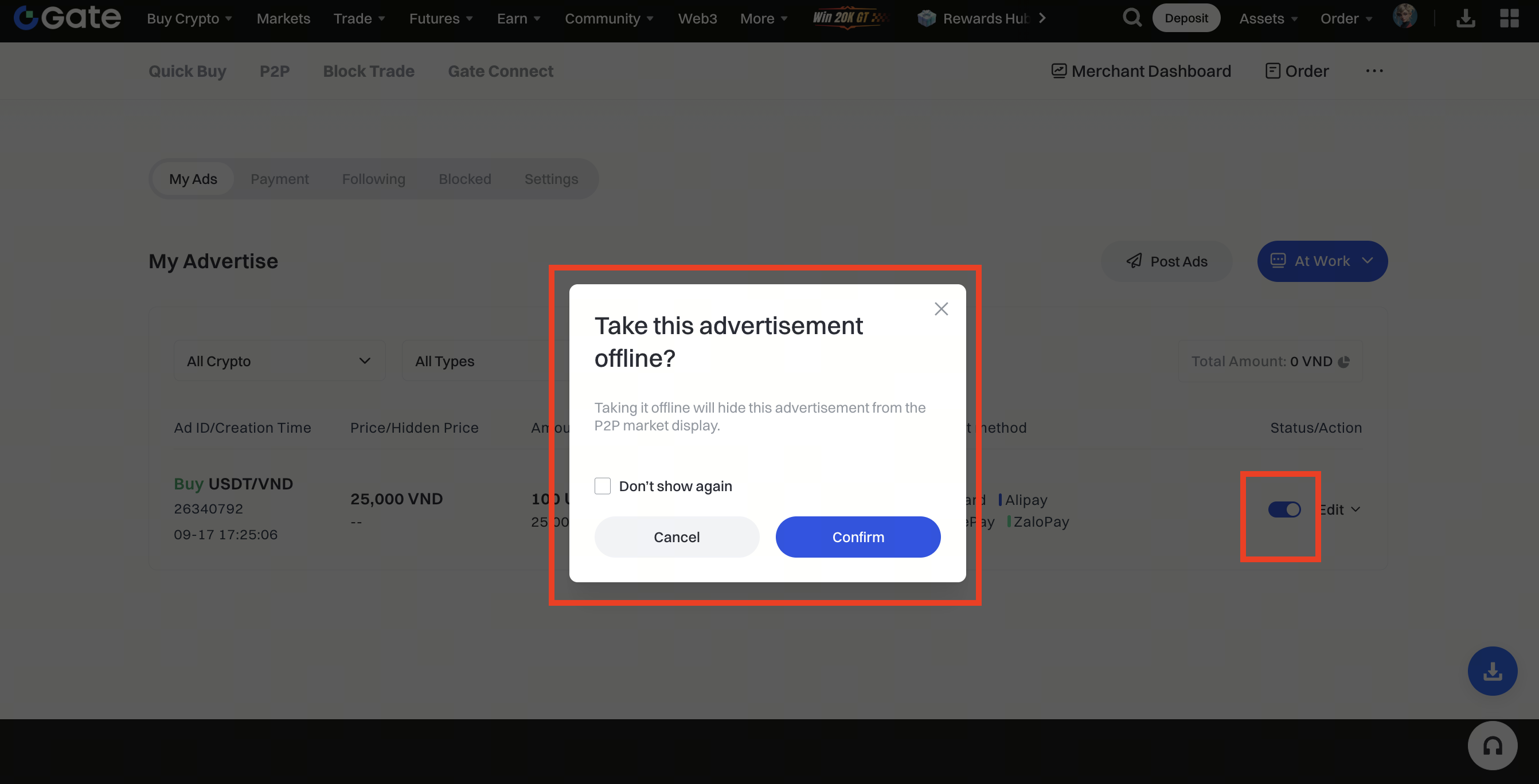Close the offline confirmation dialog
1539x784 pixels.
pos(940,309)
